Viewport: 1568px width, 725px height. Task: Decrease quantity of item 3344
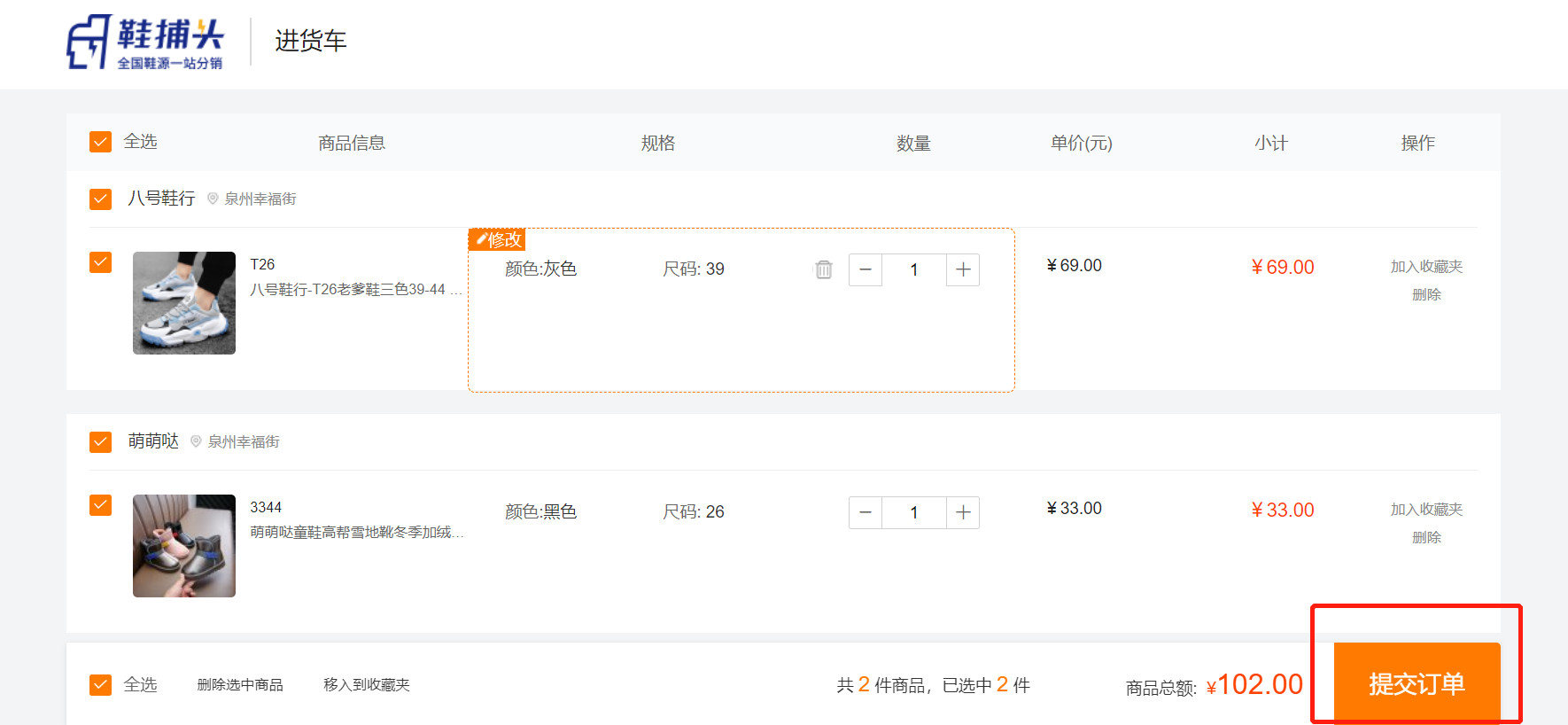pyautogui.click(x=866, y=512)
